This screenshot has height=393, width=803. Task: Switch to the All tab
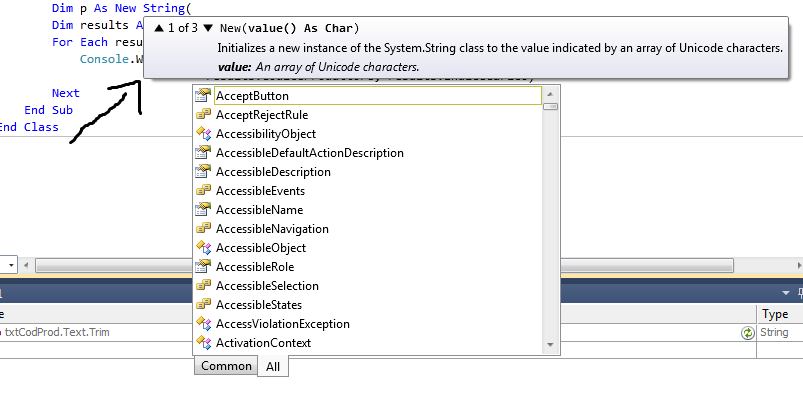tap(273, 367)
